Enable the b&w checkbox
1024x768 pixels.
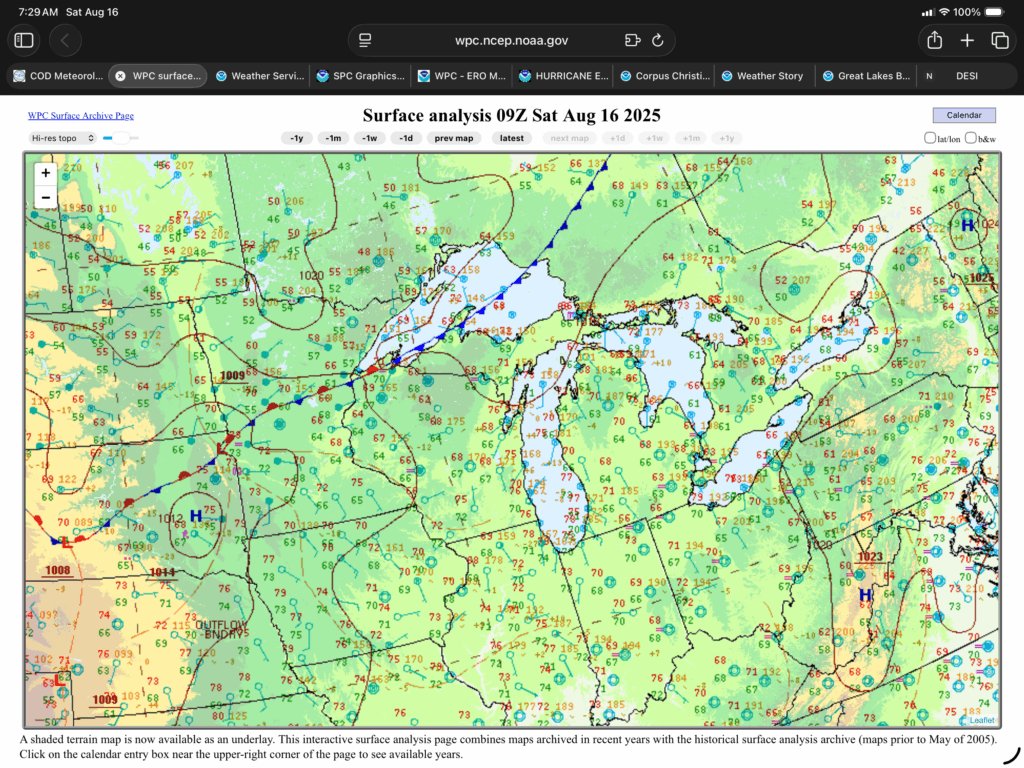(x=971, y=138)
